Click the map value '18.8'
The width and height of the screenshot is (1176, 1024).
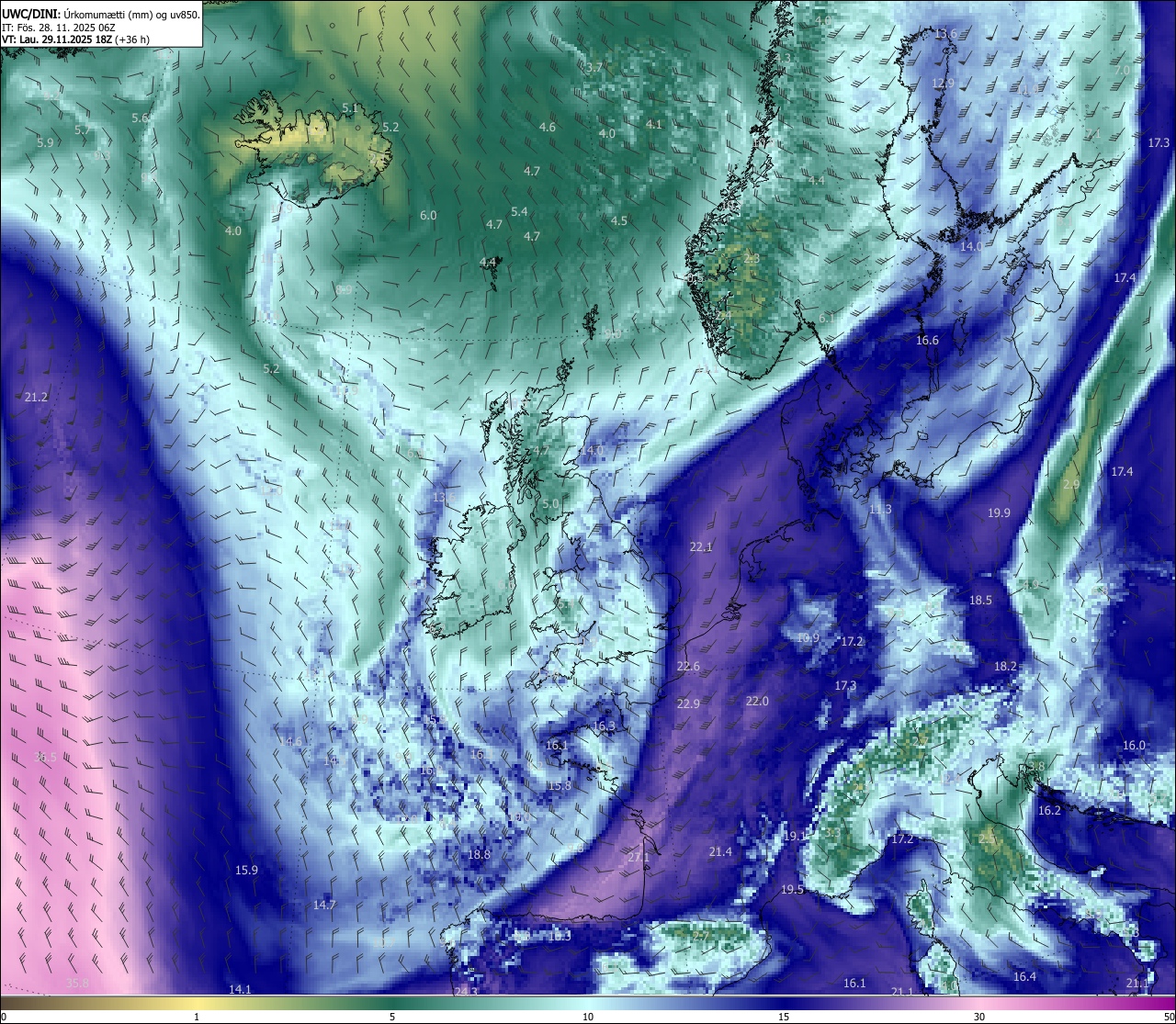coord(480,854)
